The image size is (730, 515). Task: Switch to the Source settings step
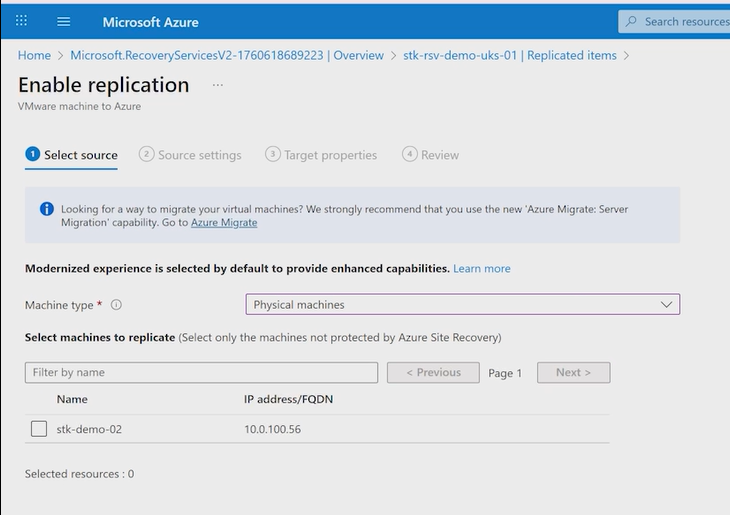point(190,155)
